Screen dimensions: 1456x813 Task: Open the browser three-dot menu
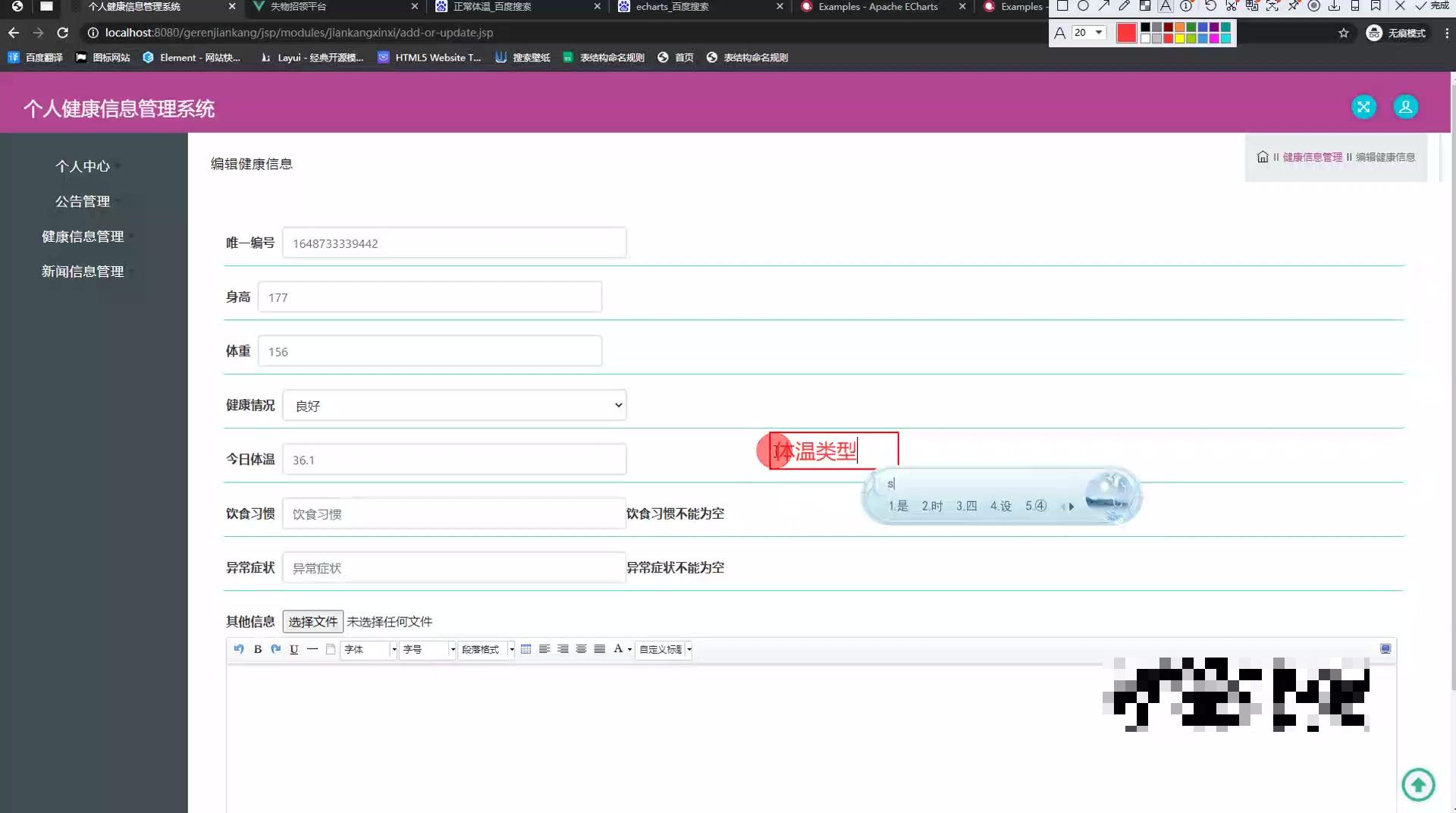click(x=1447, y=33)
